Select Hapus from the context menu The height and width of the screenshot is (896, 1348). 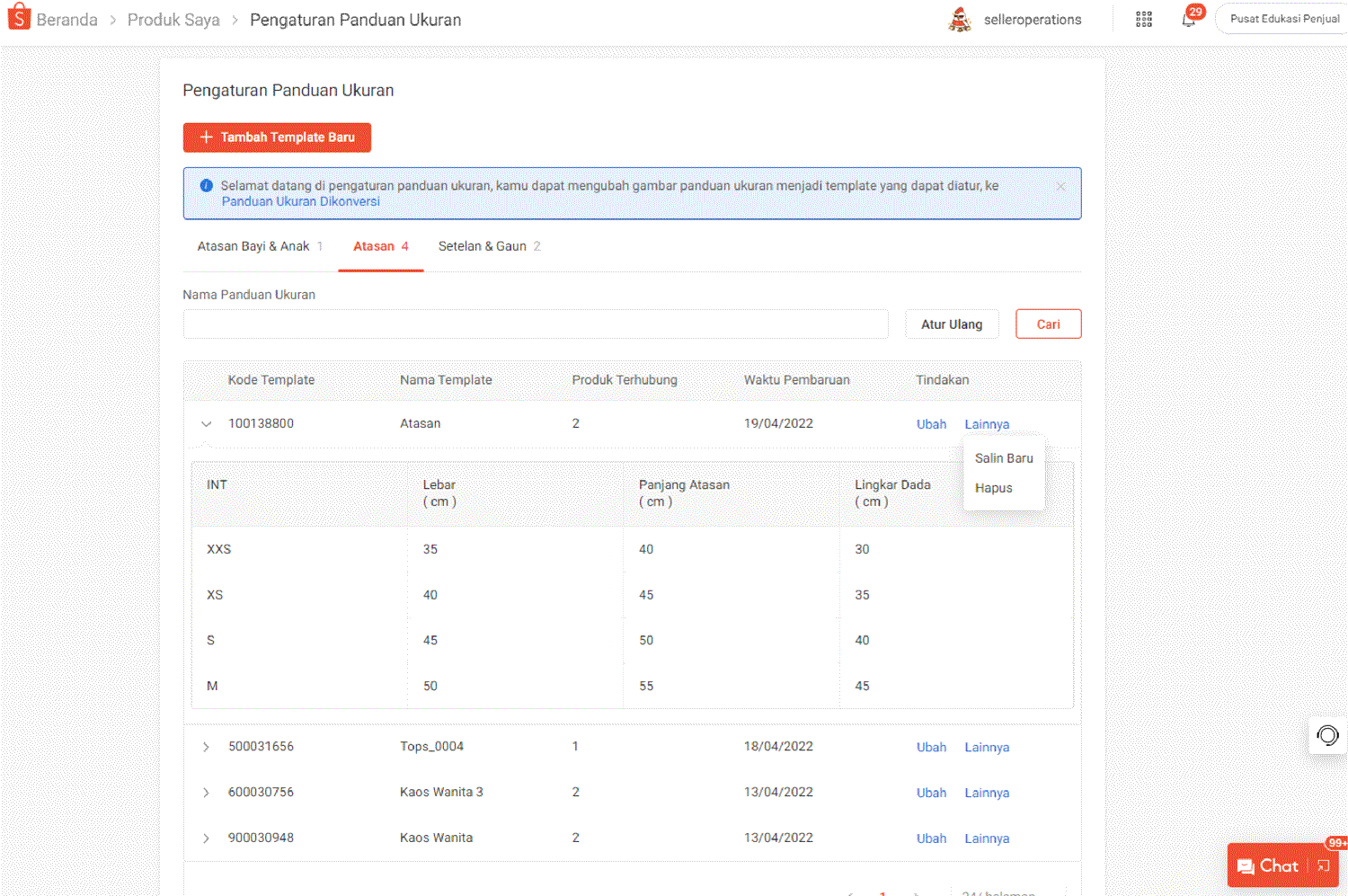(x=993, y=487)
